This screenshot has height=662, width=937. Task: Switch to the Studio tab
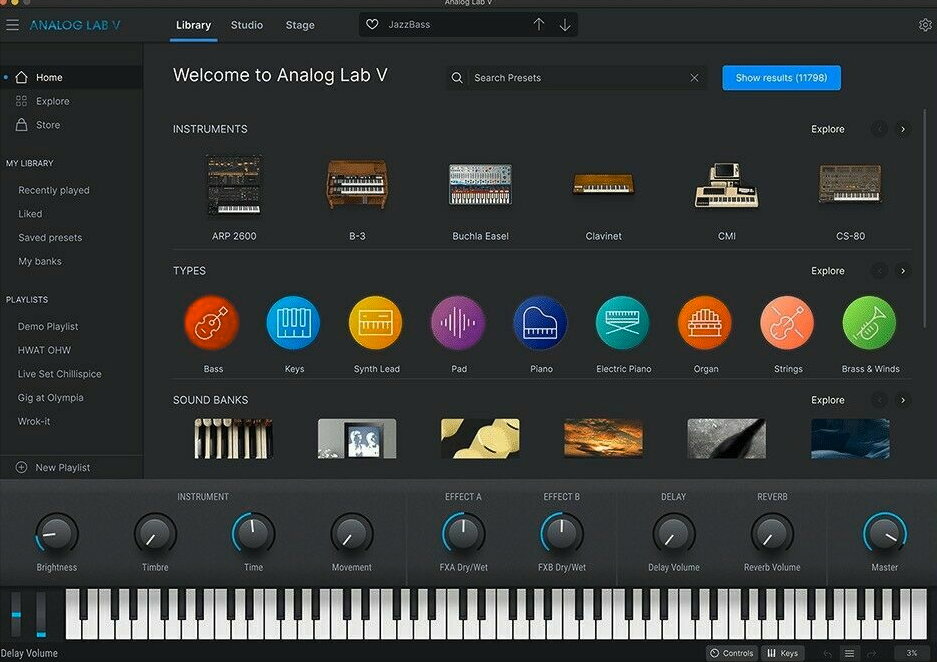coord(247,25)
